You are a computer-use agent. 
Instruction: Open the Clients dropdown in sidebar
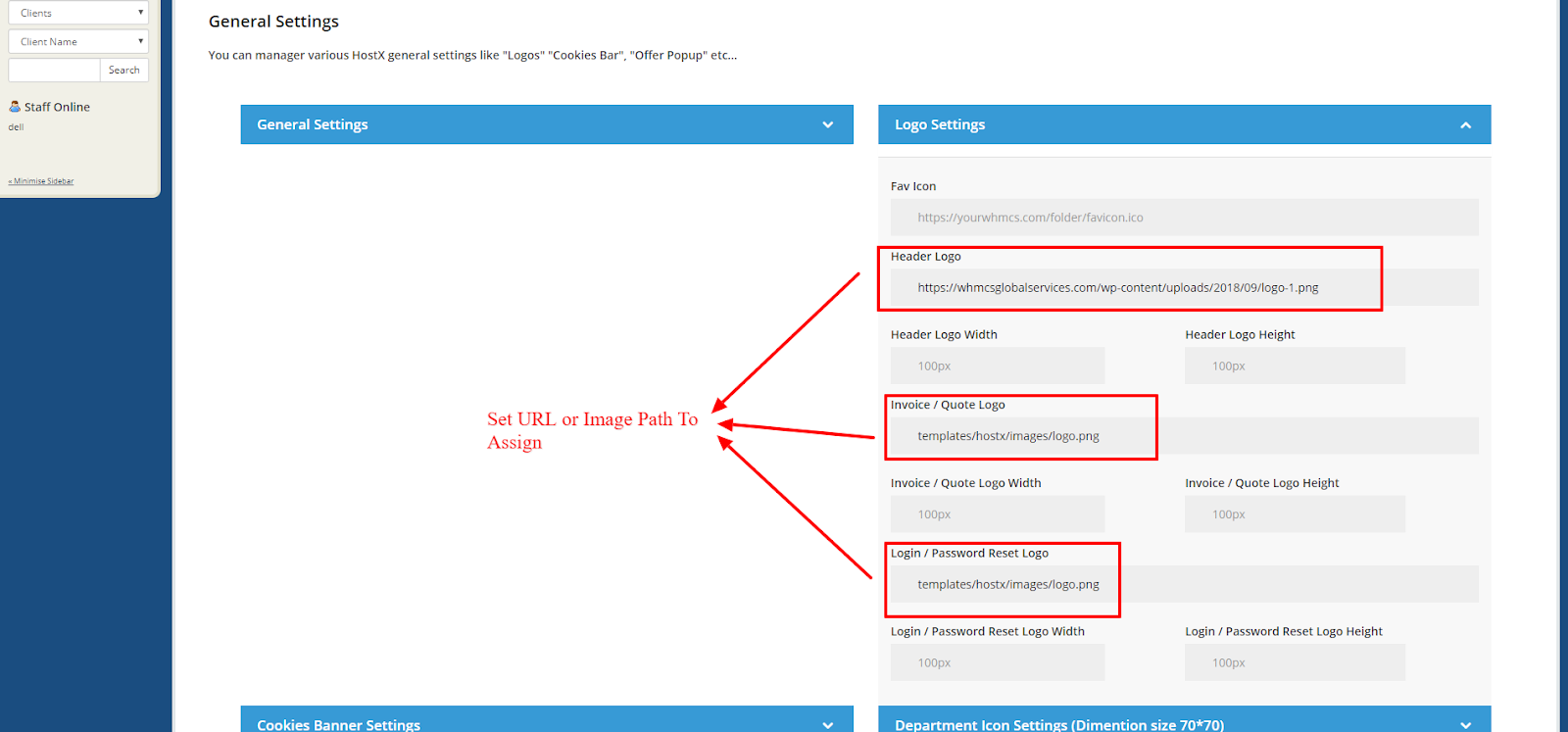click(x=78, y=13)
